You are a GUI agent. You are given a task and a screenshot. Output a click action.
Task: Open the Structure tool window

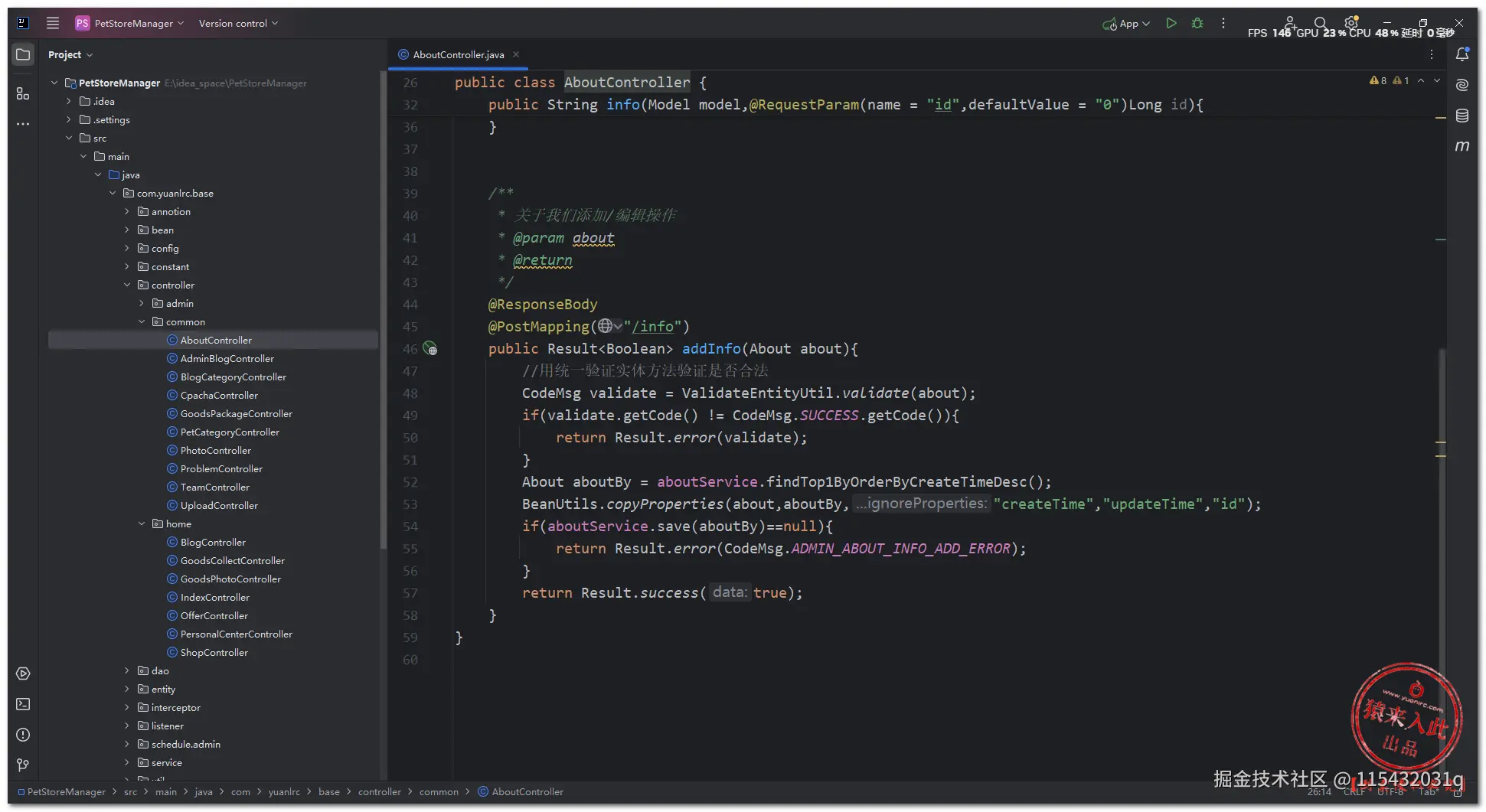(23, 93)
